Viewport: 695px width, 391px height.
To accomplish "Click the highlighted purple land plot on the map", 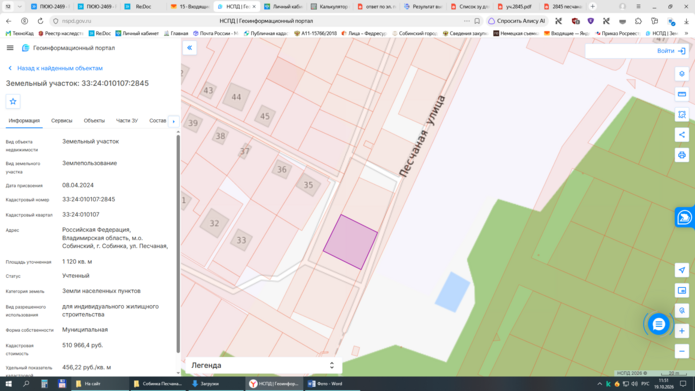I will [351, 242].
